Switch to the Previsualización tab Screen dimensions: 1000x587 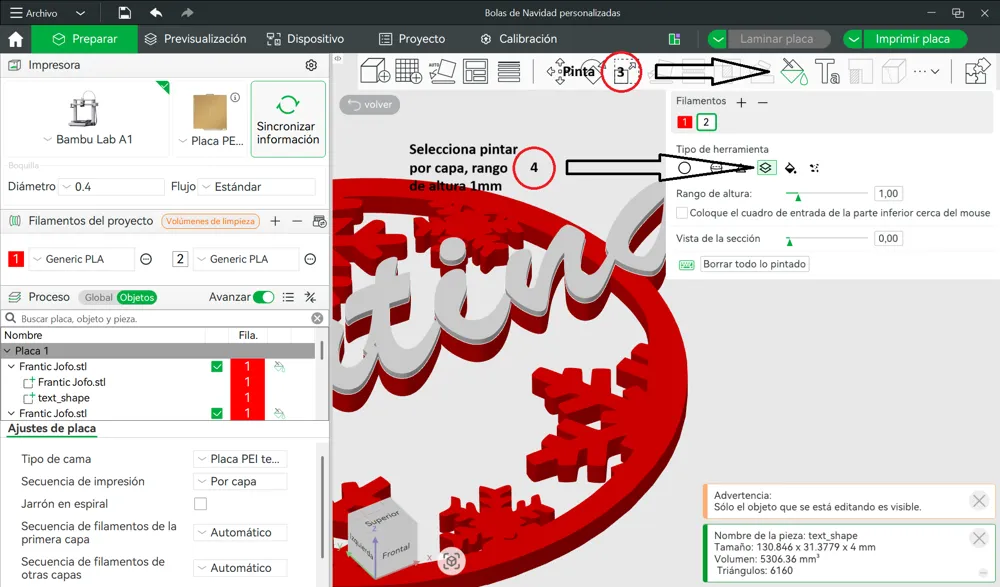point(195,39)
